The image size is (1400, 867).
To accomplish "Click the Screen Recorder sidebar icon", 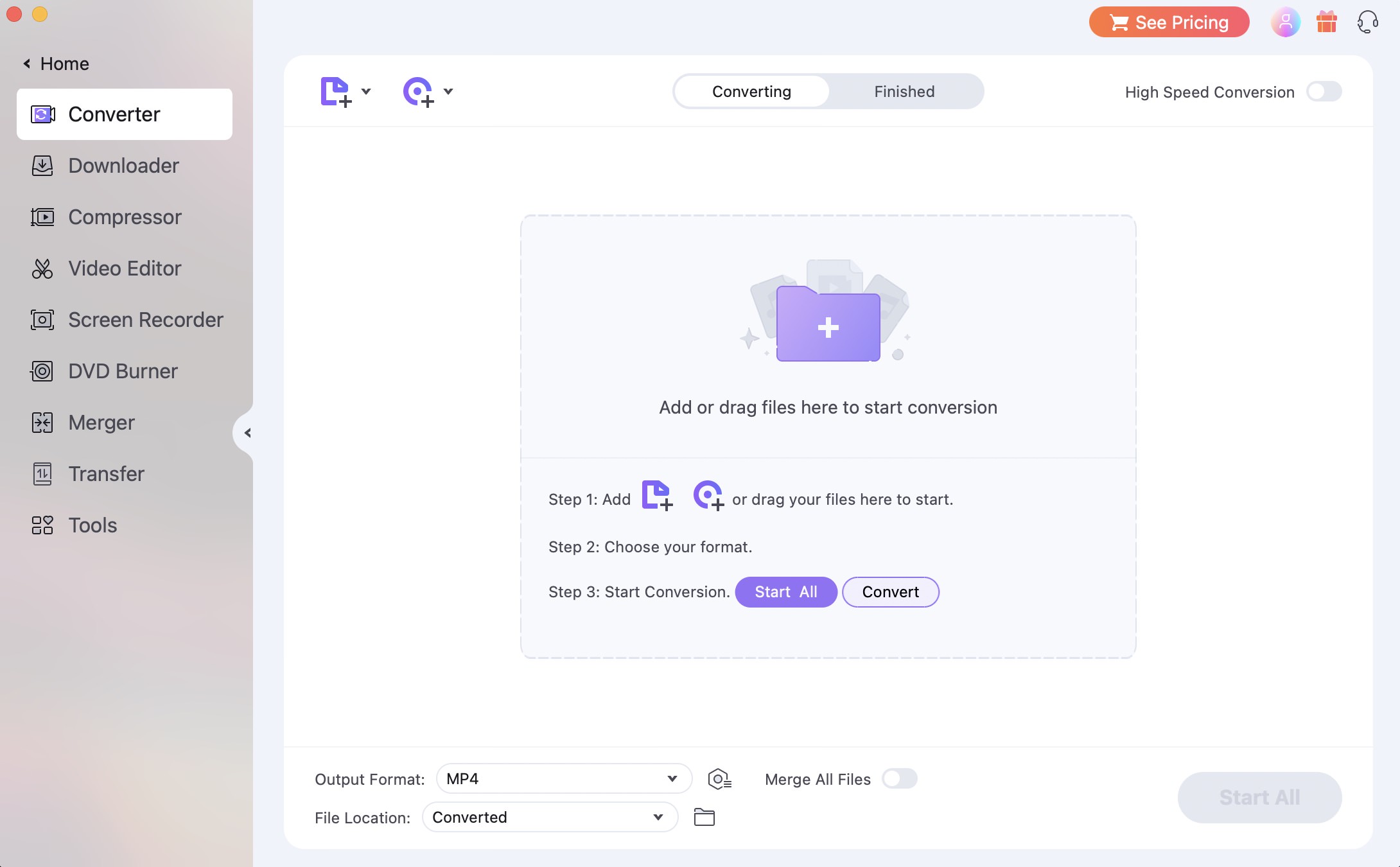I will point(42,318).
